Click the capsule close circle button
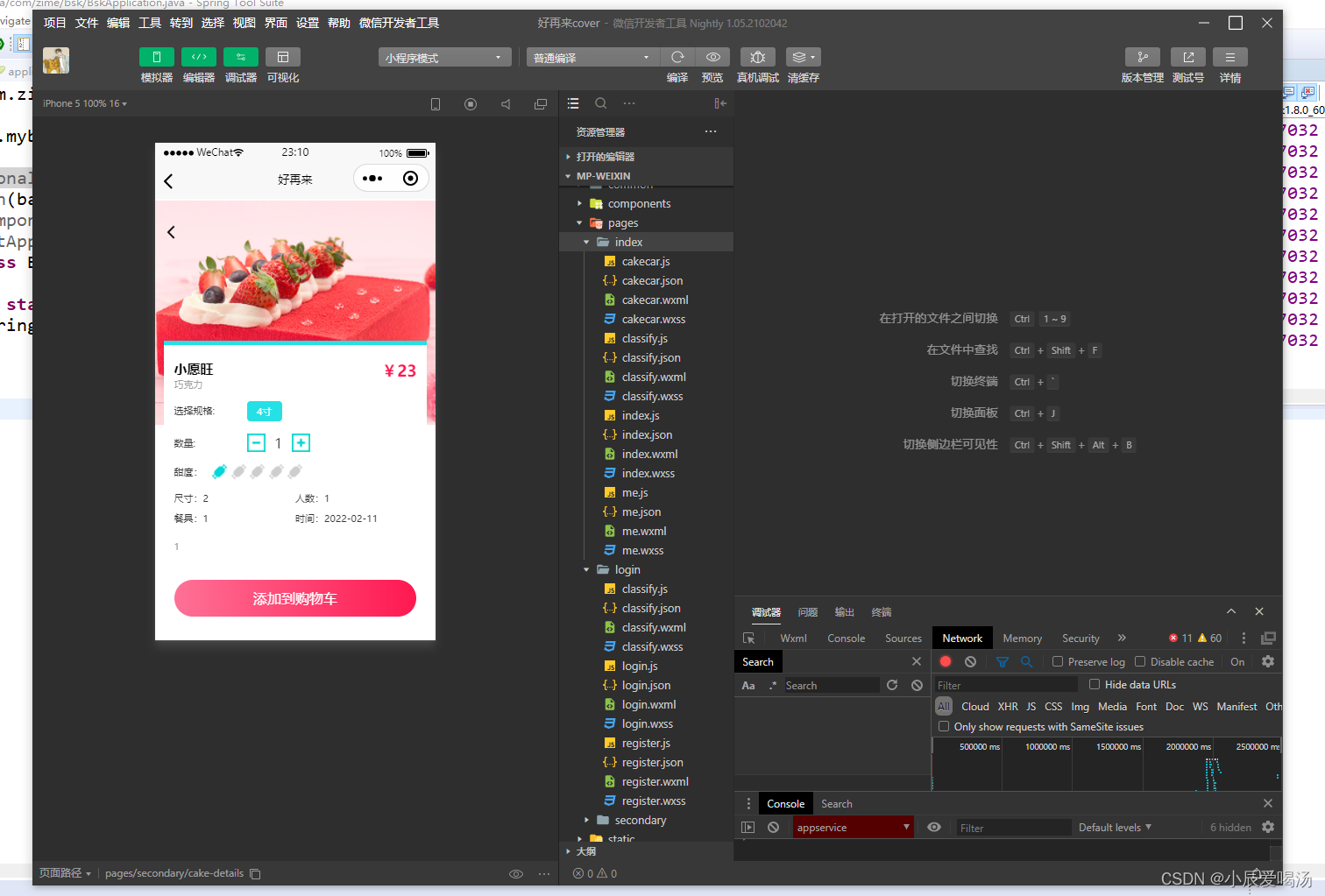The width and height of the screenshot is (1325, 896). [410, 179]
